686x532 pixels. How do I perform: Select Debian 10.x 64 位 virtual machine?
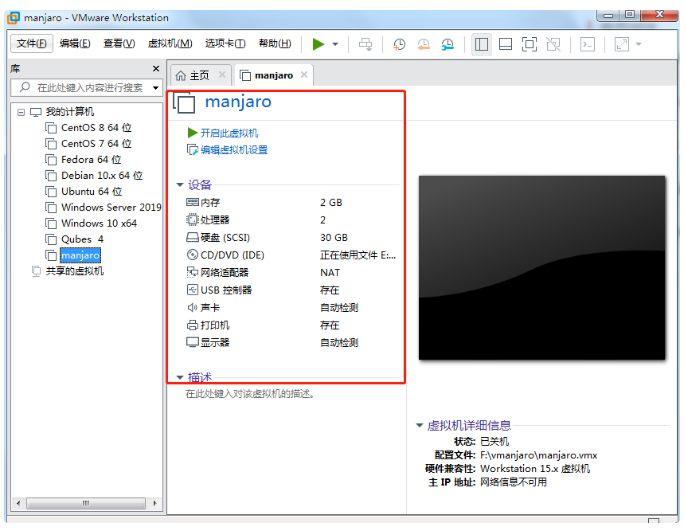pos(94,175)
